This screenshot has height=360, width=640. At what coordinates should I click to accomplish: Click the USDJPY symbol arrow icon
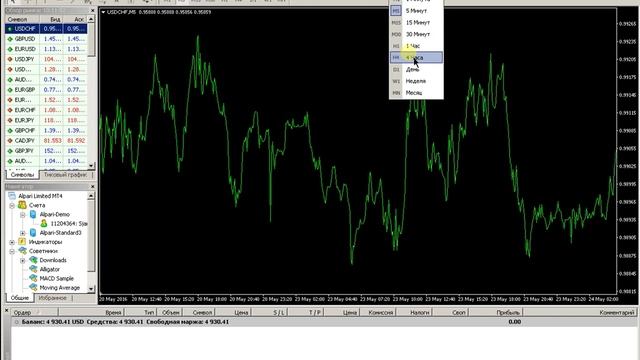tap(10, 60)
